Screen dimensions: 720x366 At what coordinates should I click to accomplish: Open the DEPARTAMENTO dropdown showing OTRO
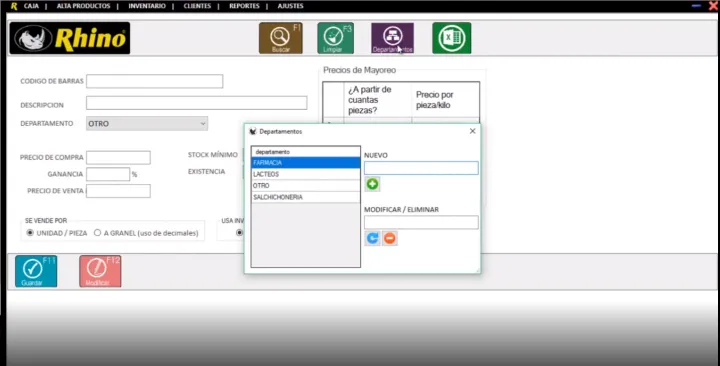(x=147, y=124)
